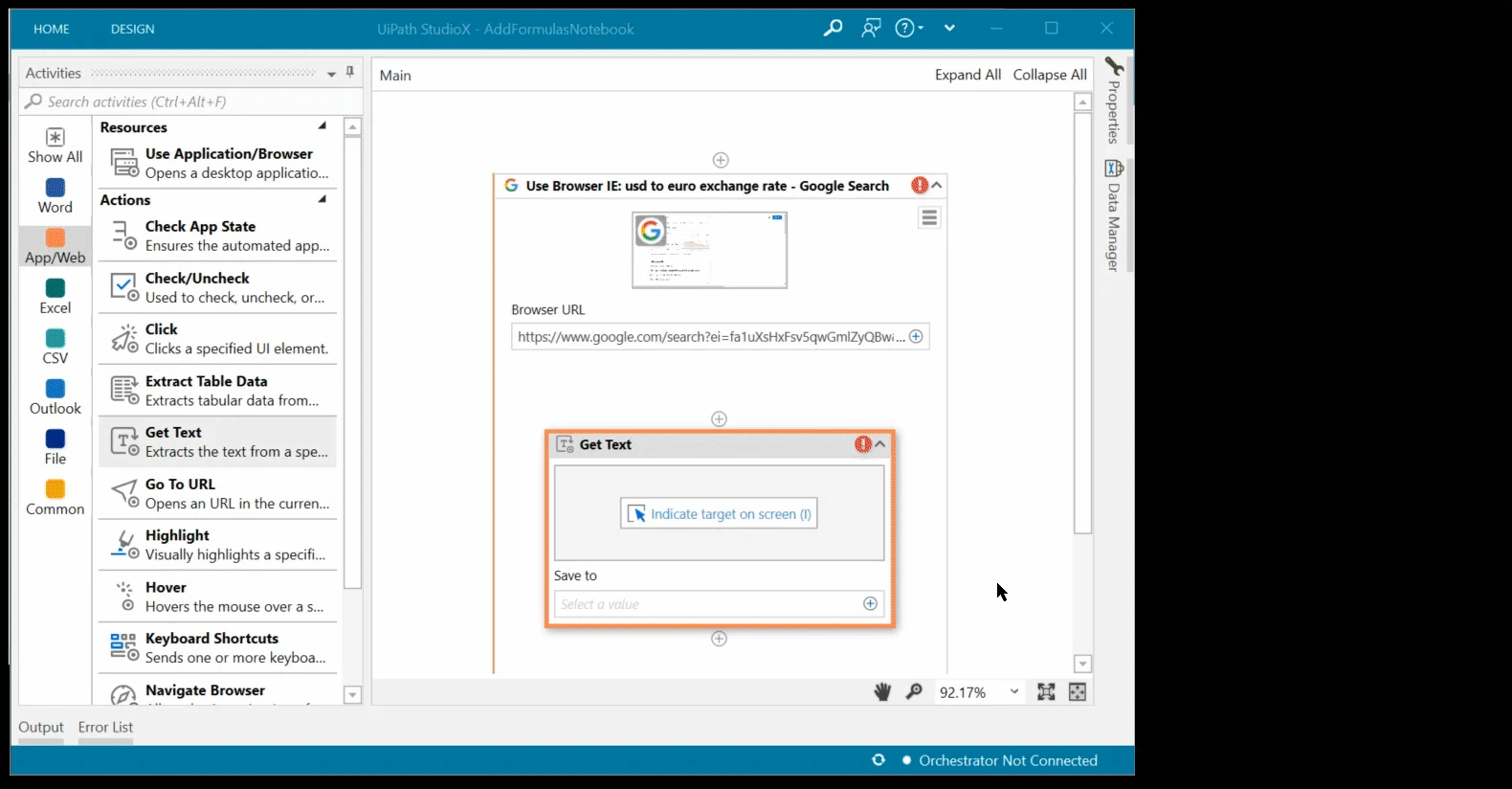This screenshot has height=789, width=1512.
Task: Select the Check/Uncheck activity
Action: [218, 287]
